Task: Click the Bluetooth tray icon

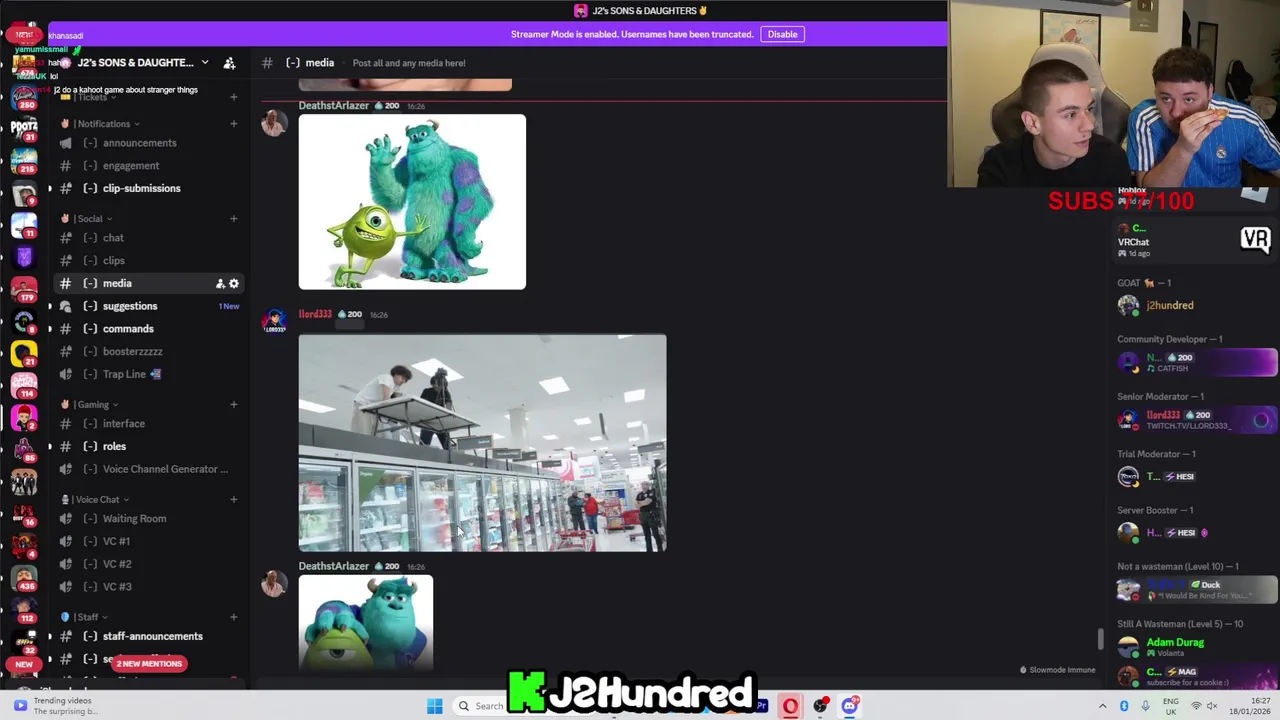Action: click(x=1124, y=706)
